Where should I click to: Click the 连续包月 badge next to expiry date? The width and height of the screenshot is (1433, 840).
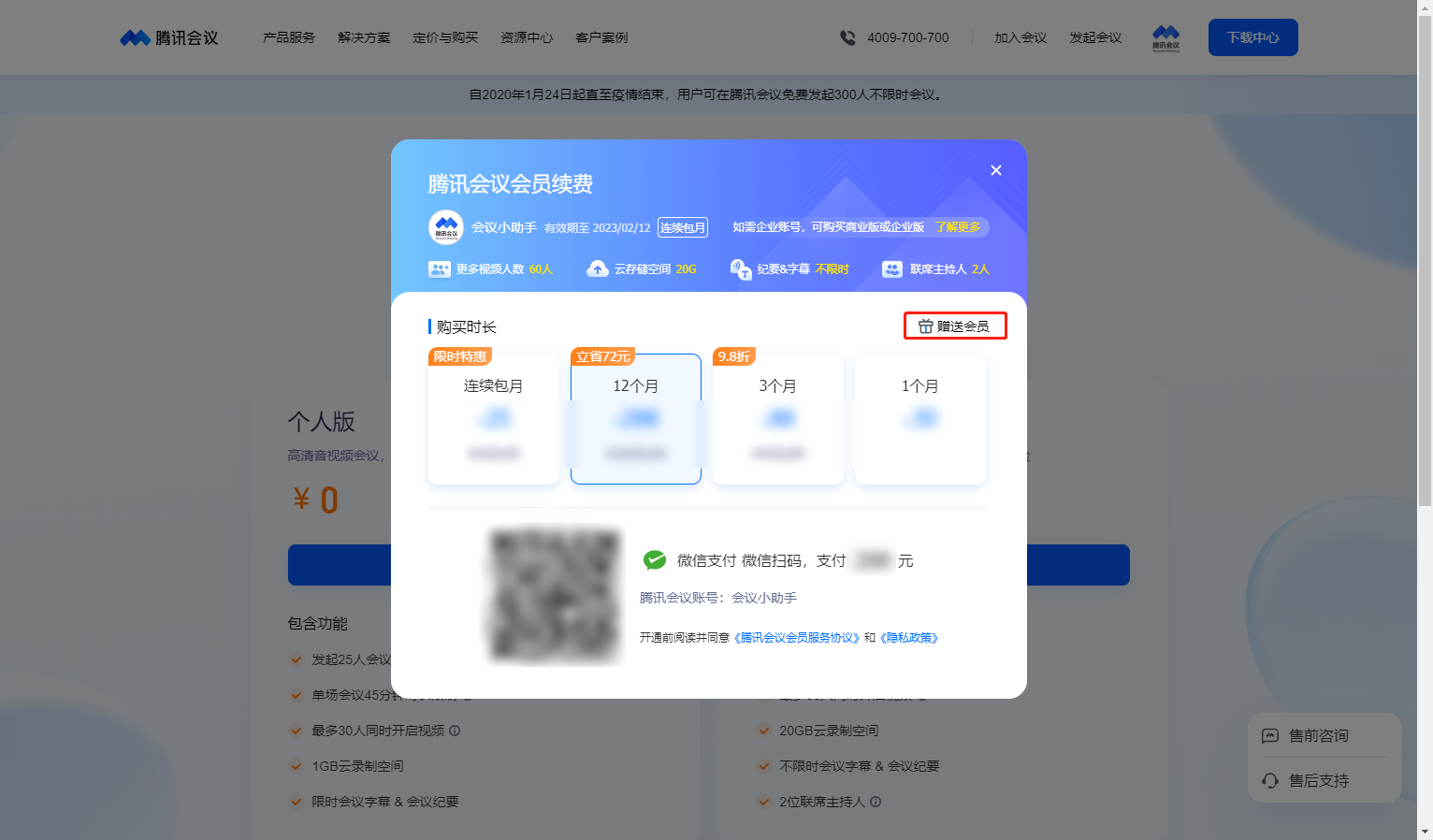[x=683, y=227]
